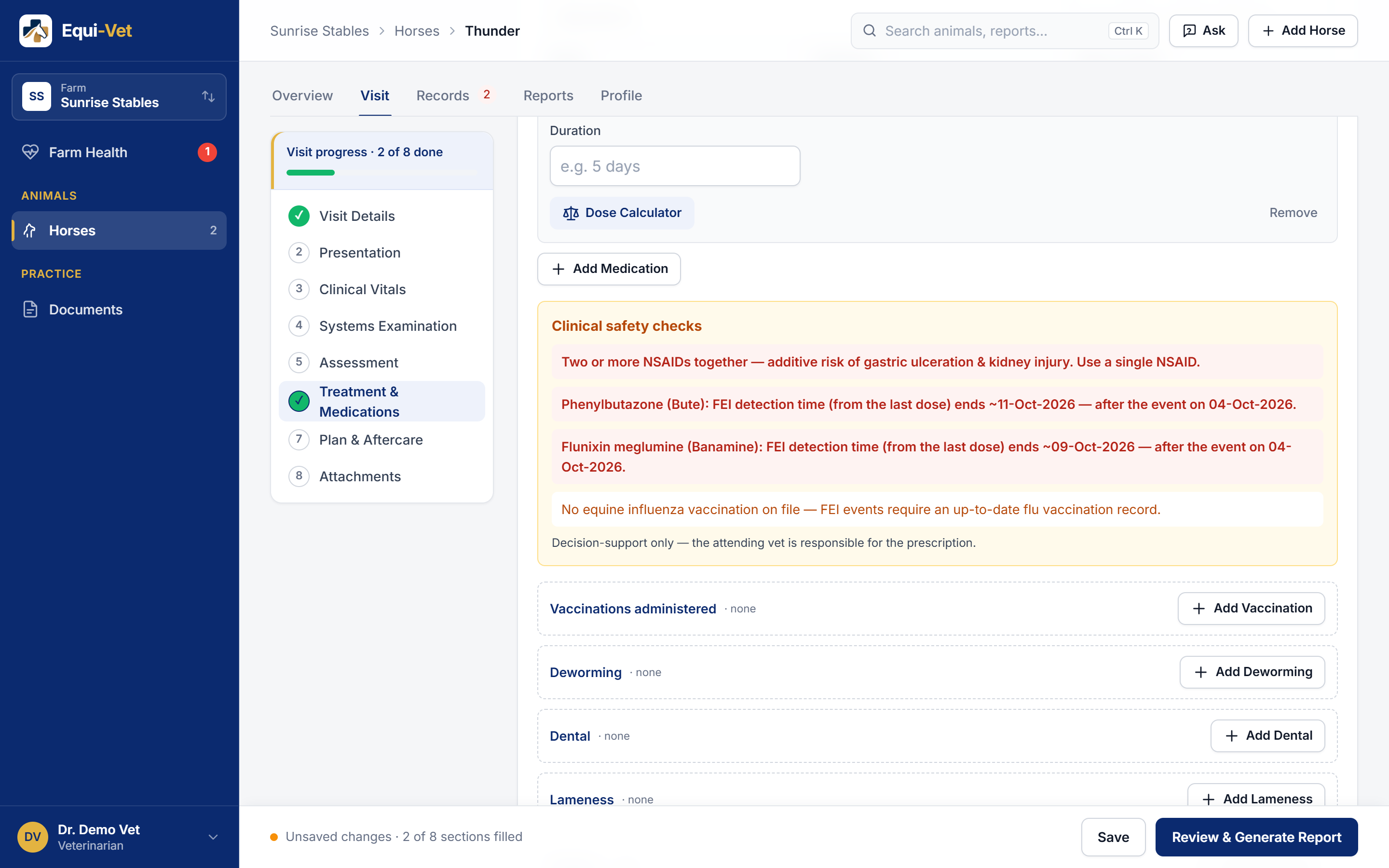Open the Attachments step

(381, 476)
